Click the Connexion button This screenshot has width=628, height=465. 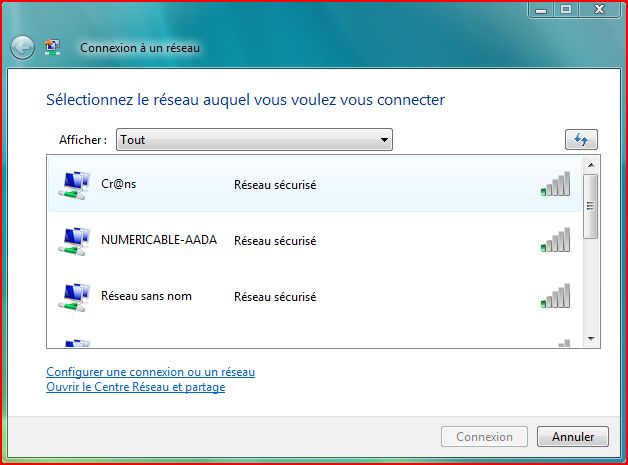tap(484, 437)
